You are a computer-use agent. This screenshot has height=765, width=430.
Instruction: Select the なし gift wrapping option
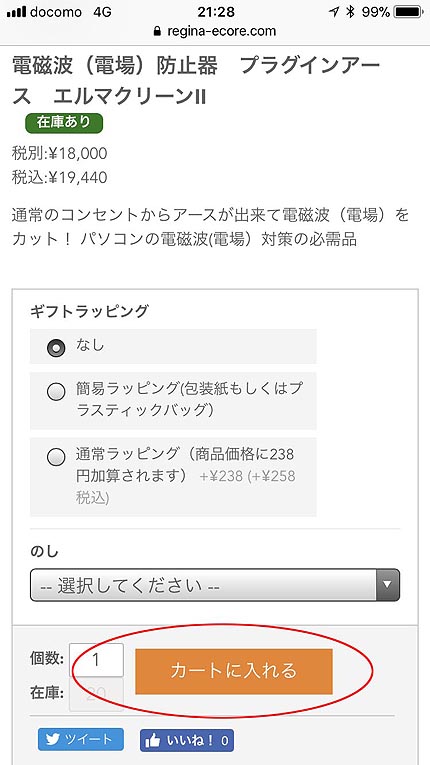[x=56, y=348]
